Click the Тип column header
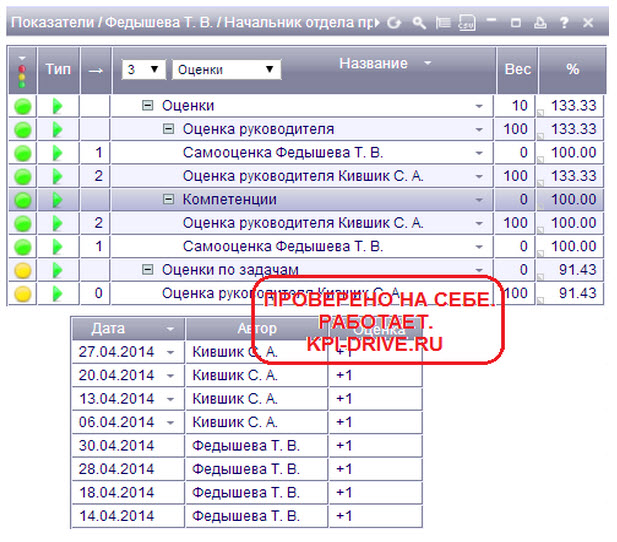This screenshot has height=542, width=617. [58, 70]
